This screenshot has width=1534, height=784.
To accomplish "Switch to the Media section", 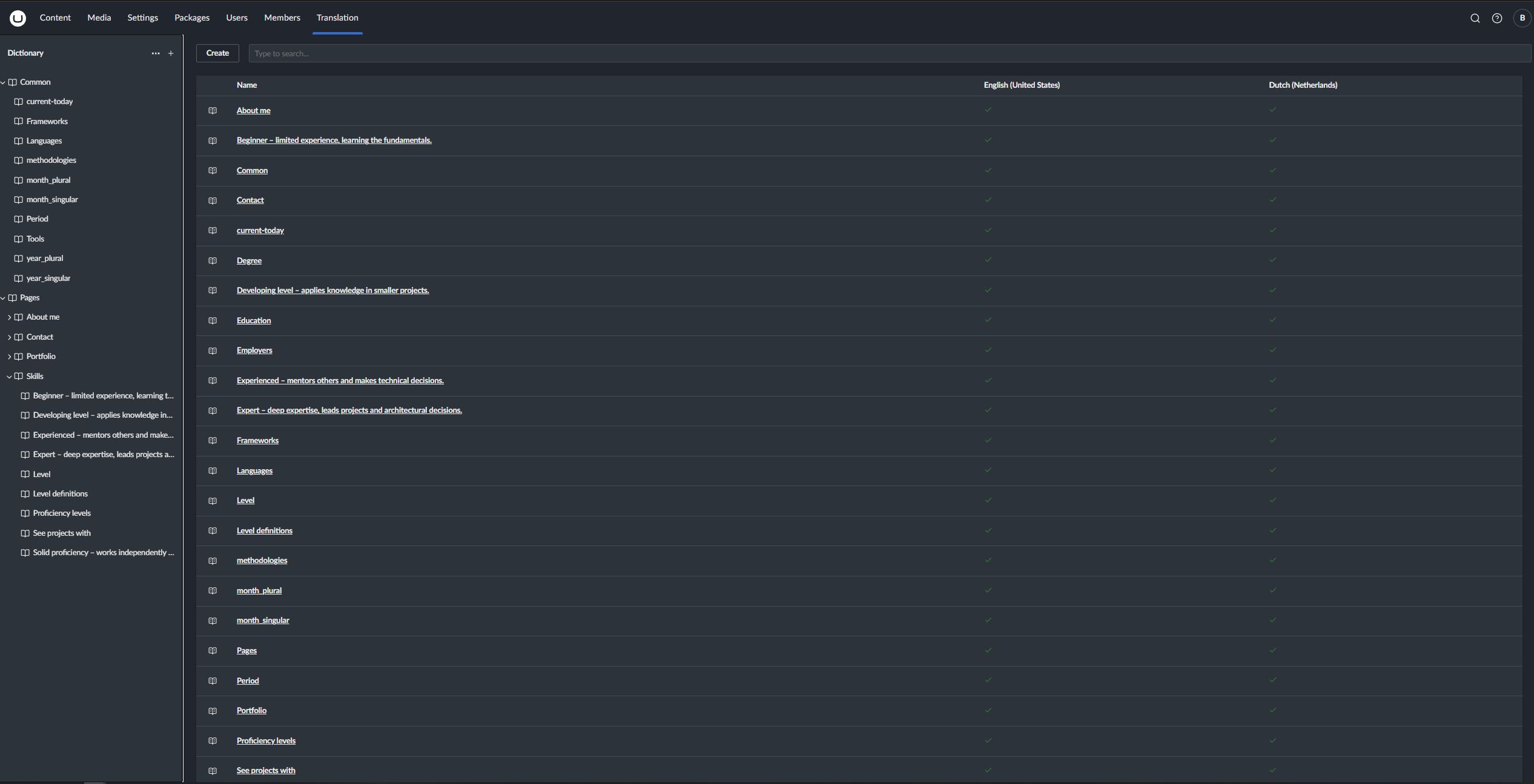I will [x=99, y=18].
